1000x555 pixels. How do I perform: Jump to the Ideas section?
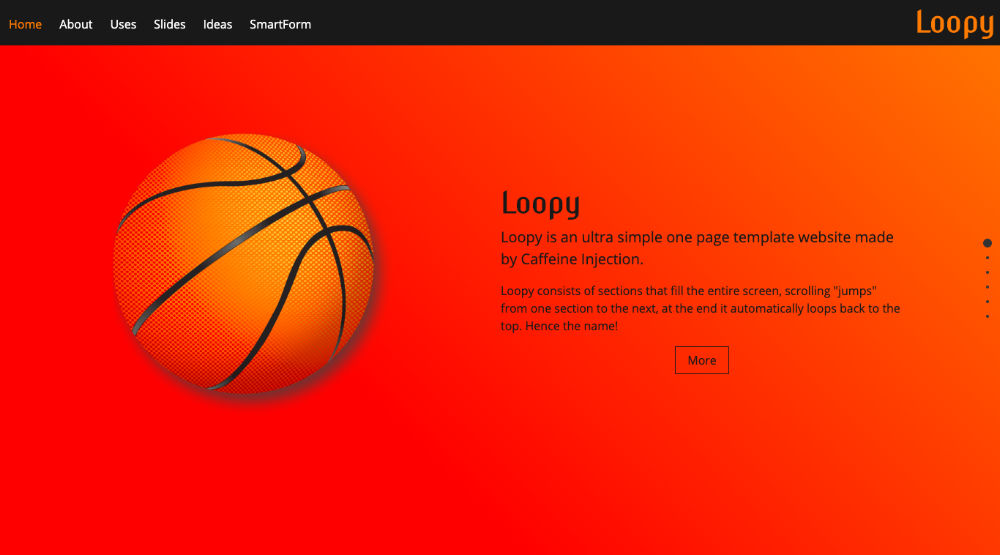coord(217,24)
